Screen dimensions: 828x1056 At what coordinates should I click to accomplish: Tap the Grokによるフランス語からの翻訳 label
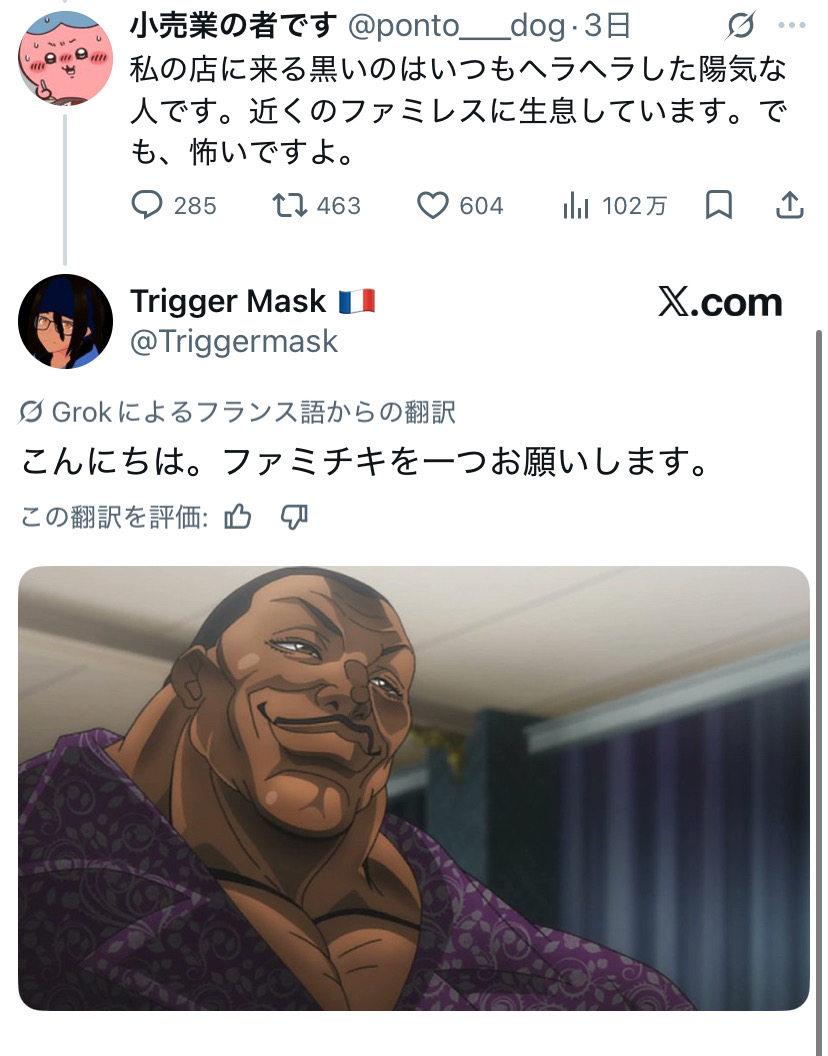(x=237, y=412)
